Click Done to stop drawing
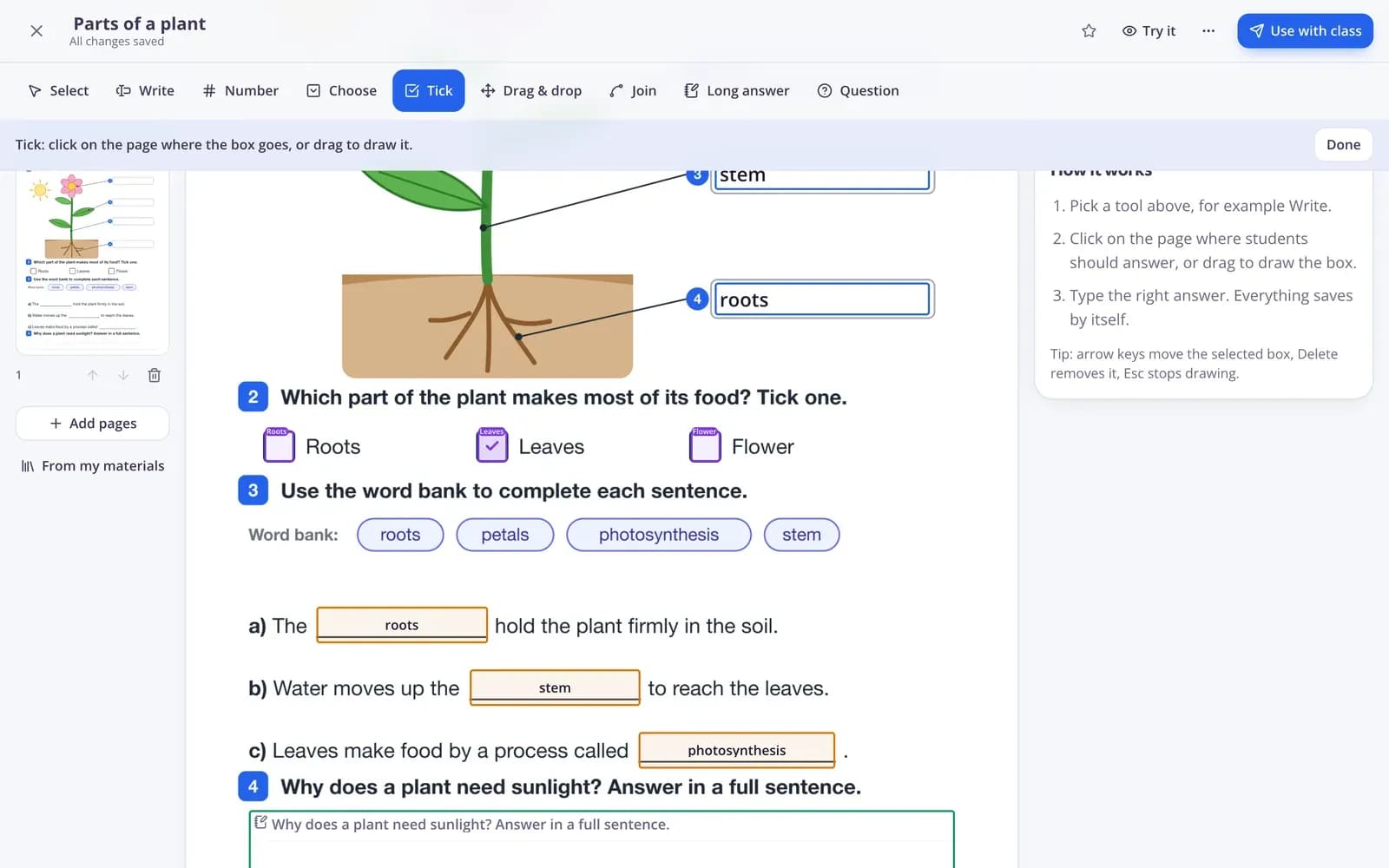Image resolution: width=1389 pixels, height=868 pixels. point(1343,145)
